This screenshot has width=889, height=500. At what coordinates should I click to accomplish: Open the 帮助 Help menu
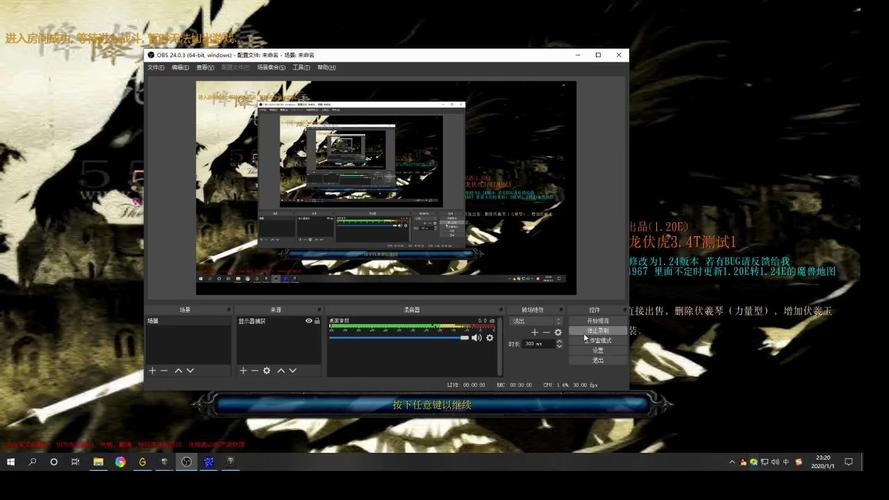click(x=326, y=67)
